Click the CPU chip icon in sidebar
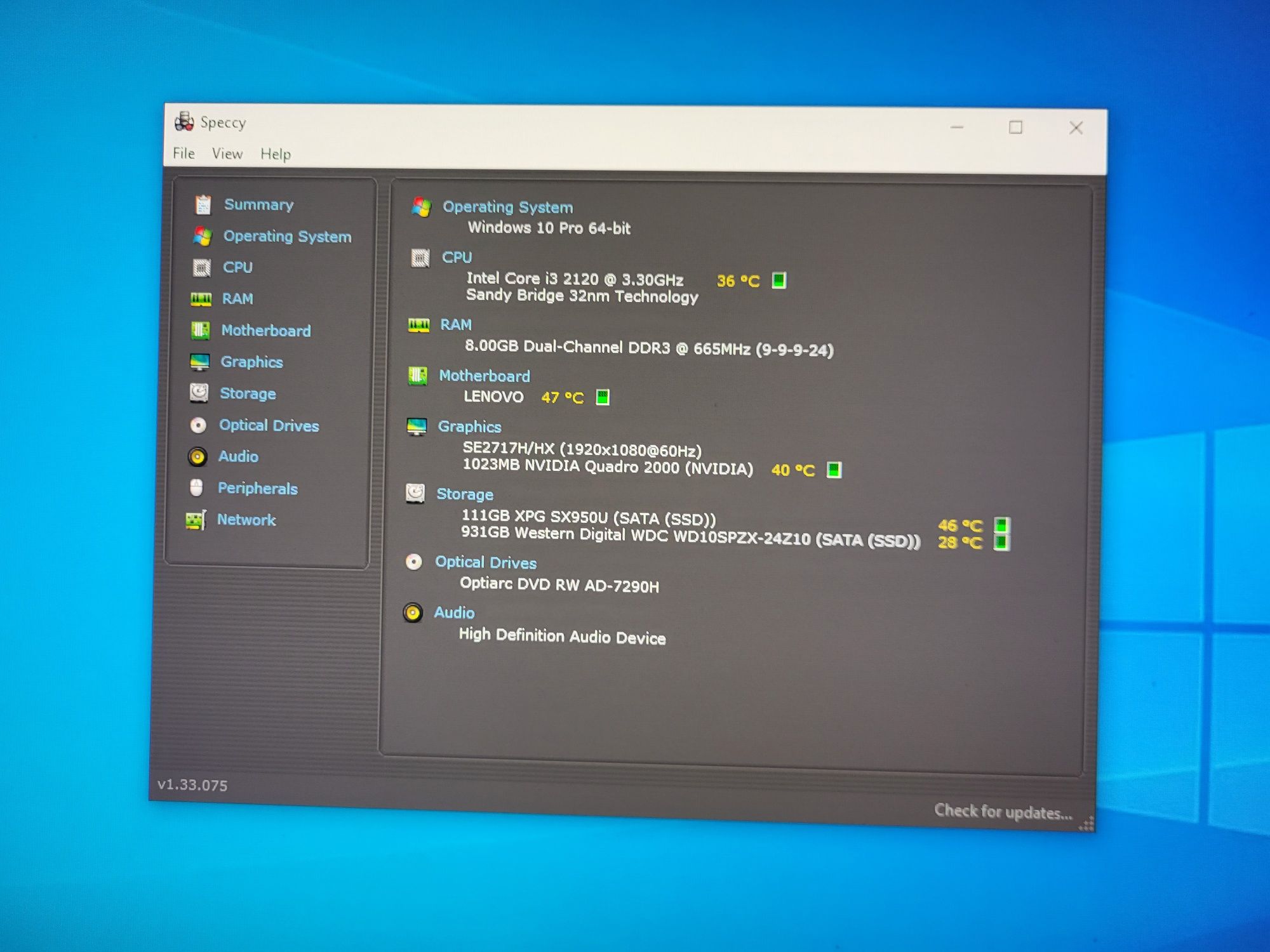 click(201, 268)
